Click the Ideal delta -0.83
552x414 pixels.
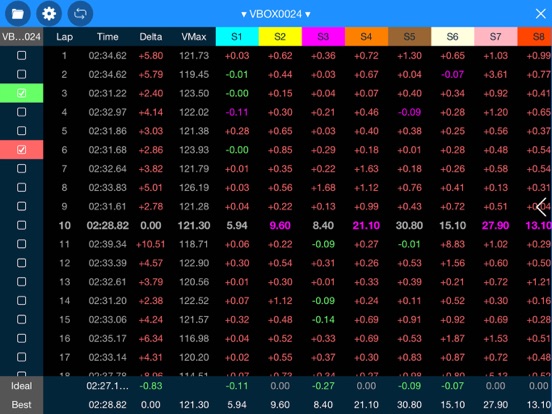tap(151, 386)
